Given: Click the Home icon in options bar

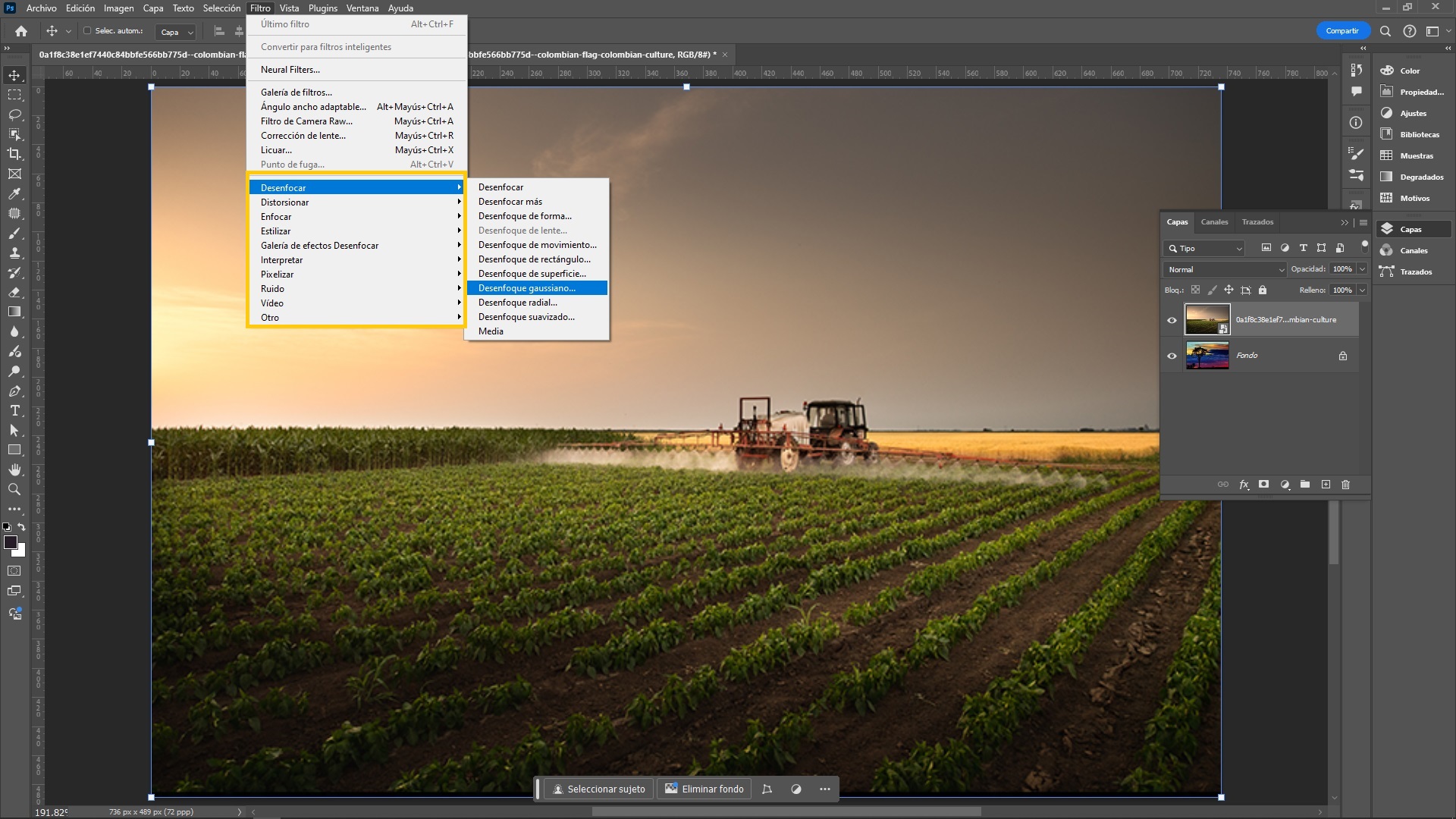Looking at the screenshot, I should click(21, 31).
